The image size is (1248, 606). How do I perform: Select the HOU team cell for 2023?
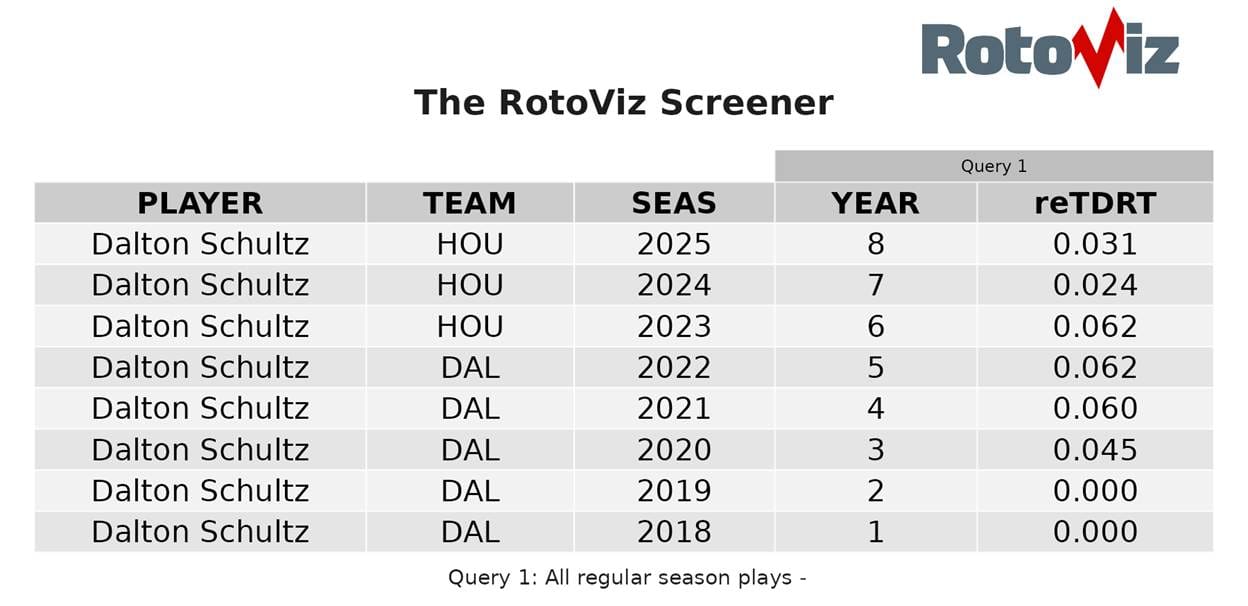point(469,327)
